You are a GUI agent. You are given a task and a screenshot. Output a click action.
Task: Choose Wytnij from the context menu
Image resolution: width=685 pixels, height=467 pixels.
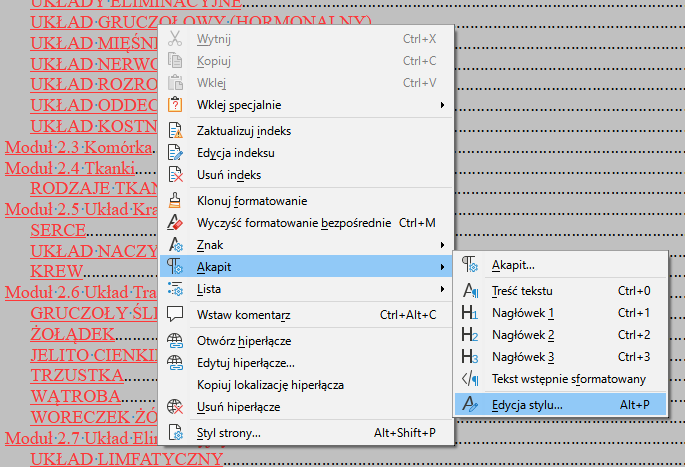tap(306, 39)
